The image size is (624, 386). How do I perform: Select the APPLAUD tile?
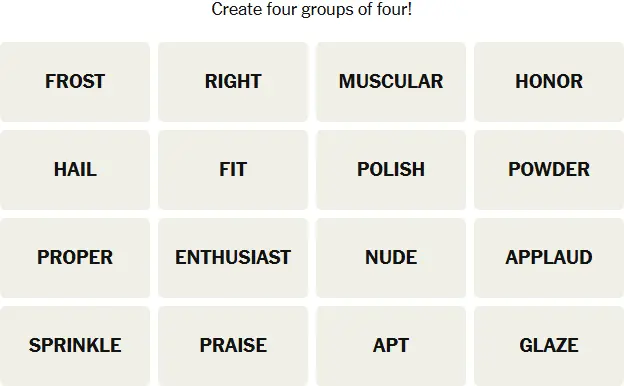[549, 258]
